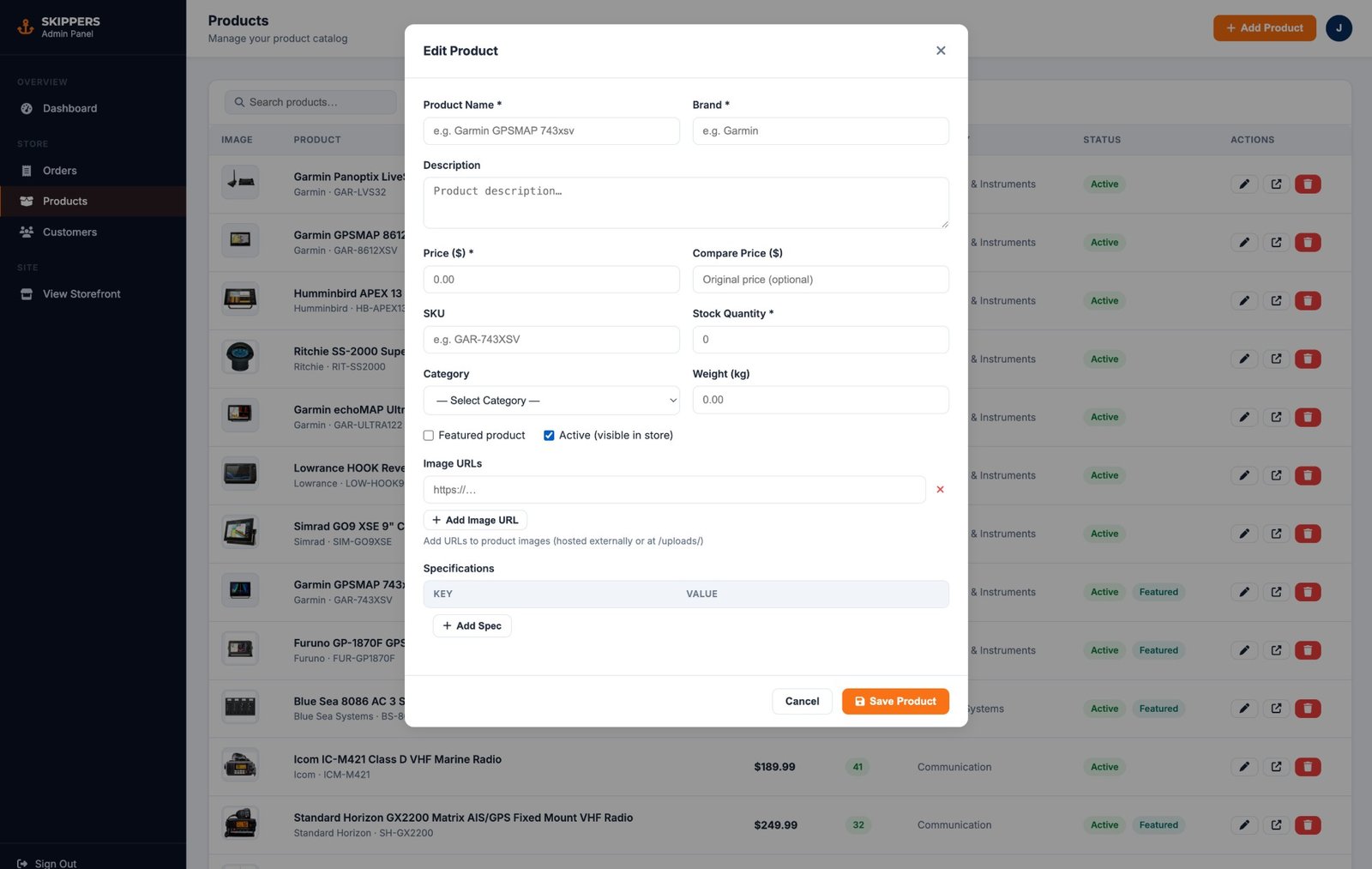Click Add Spec button
The image size is (1372, 869).
coord(472,626)
